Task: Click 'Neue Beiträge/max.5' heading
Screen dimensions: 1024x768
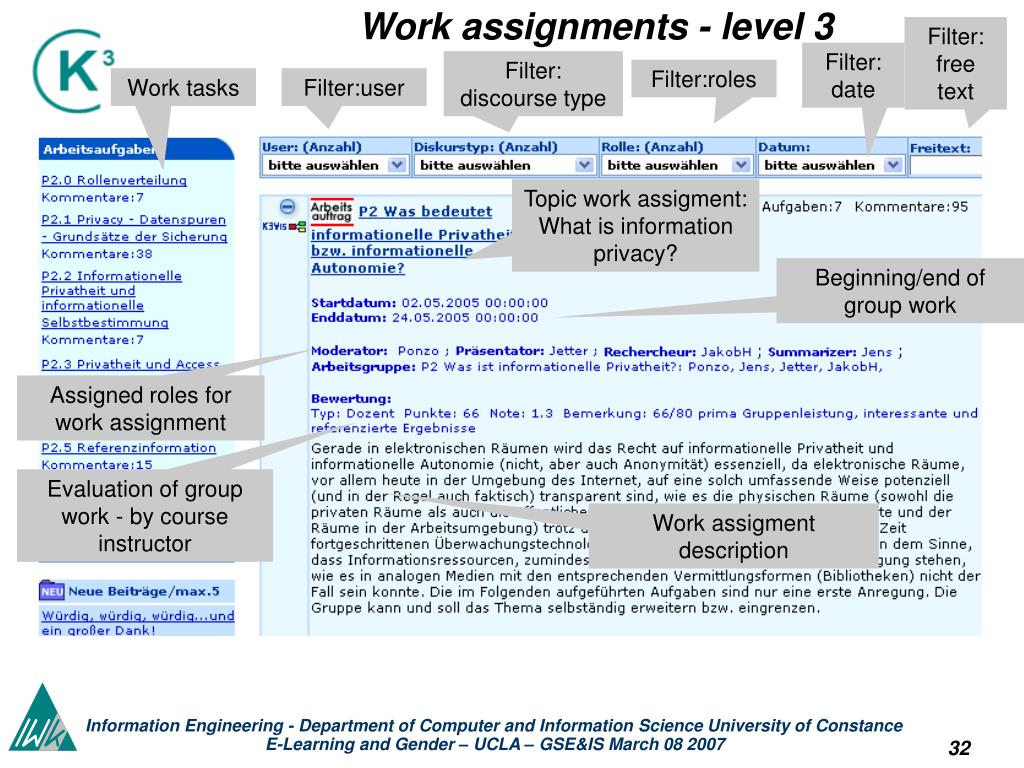Action: [x=144, y=591]
